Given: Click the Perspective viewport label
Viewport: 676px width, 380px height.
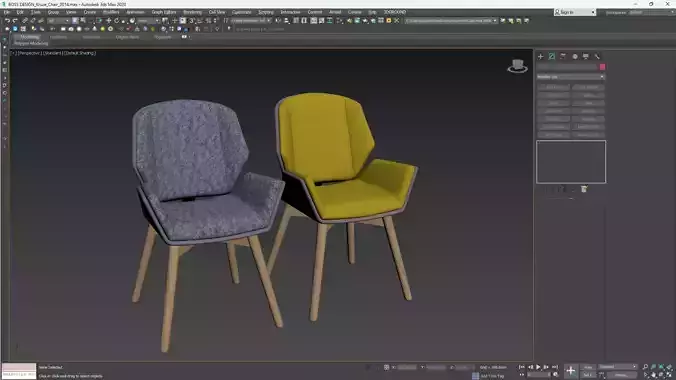Looking at the screenshot, I should tap(29, 53).
